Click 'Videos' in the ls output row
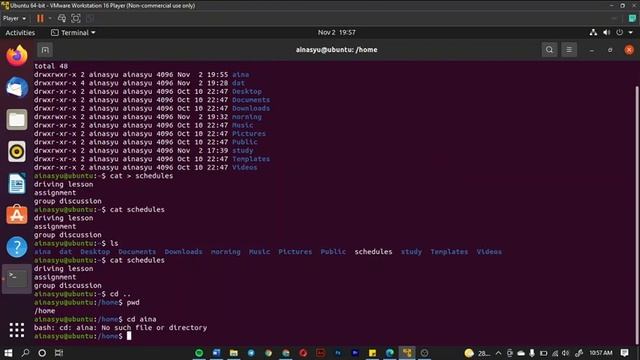The width and height of the screenshot is (640, 360). point(489,252)
